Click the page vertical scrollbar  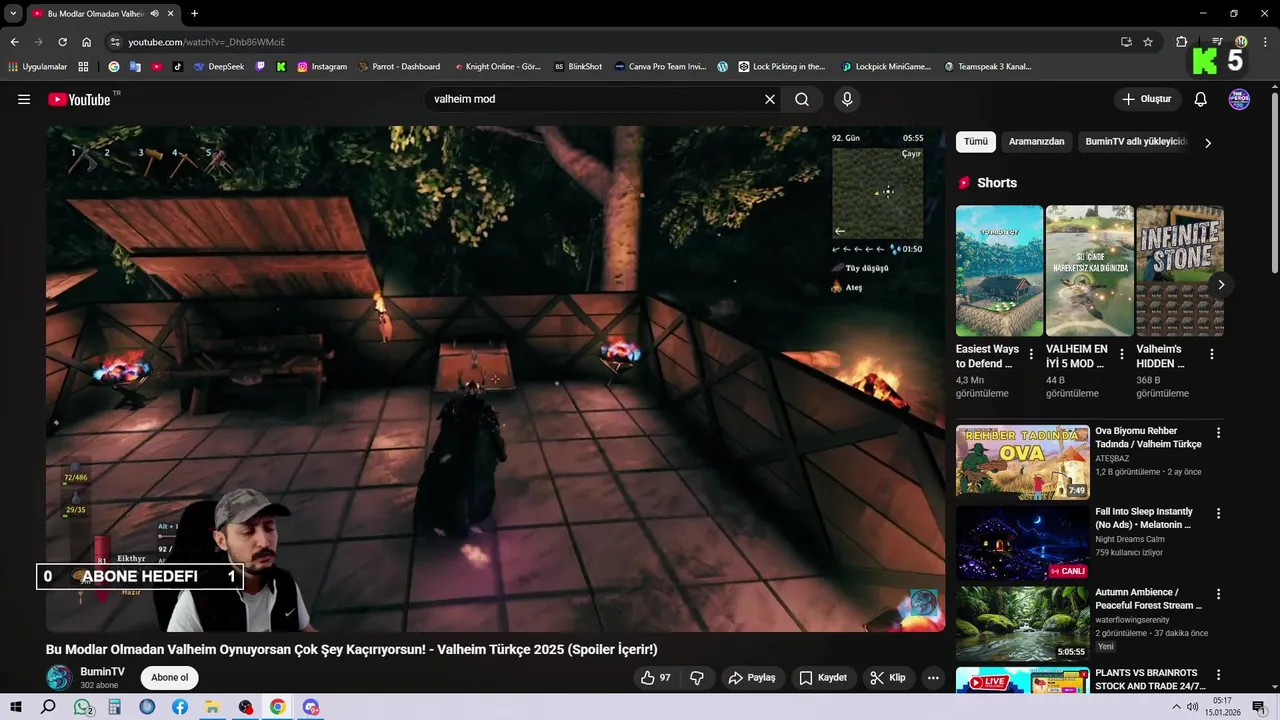[x=1274, y=183]
